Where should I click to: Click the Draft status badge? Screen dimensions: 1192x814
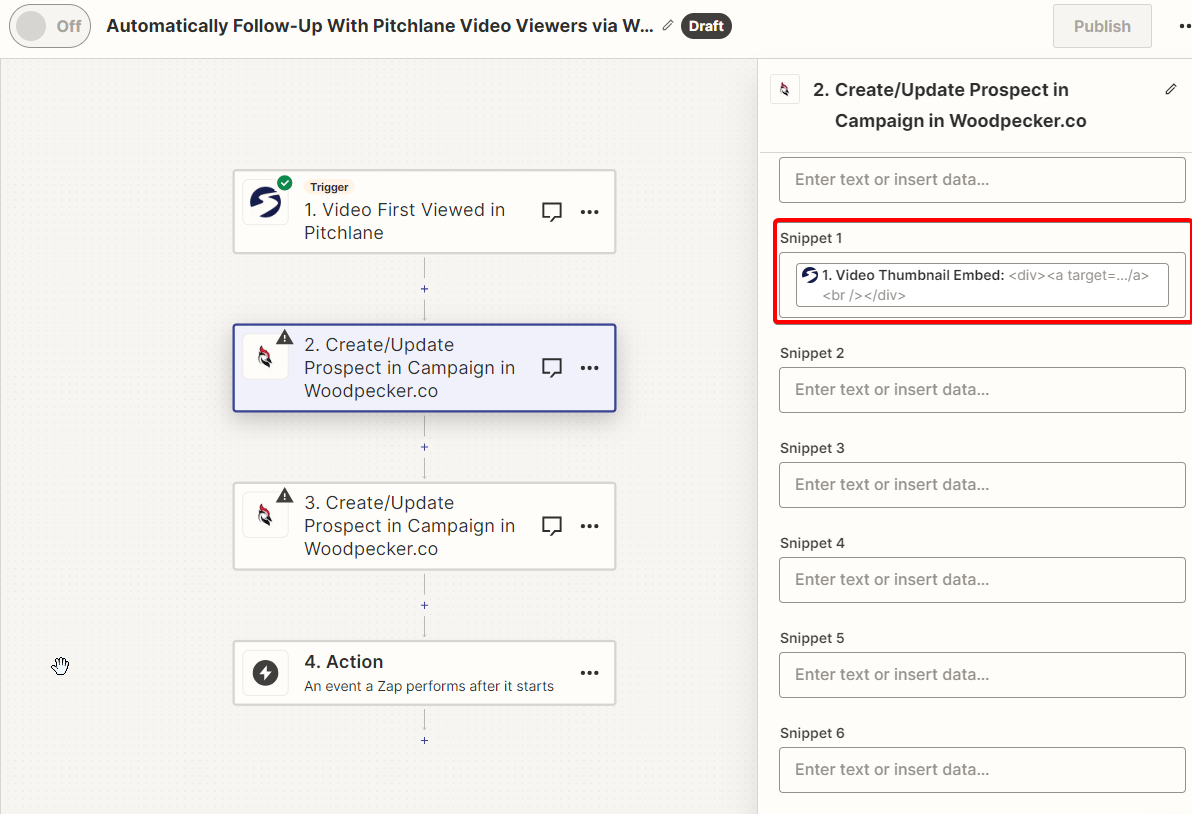(x=706, y=26)
